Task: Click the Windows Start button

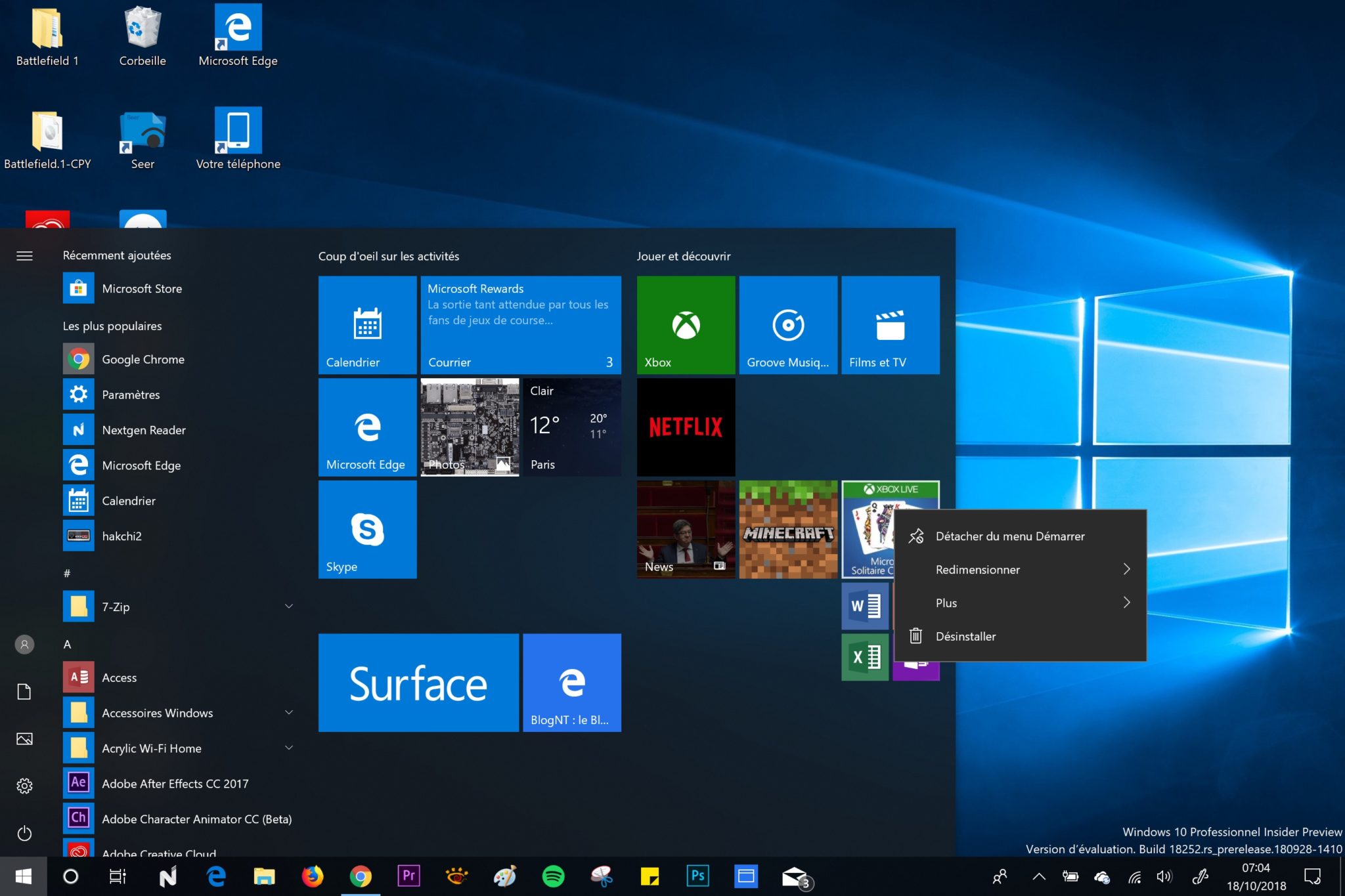Action: point(24,876)
